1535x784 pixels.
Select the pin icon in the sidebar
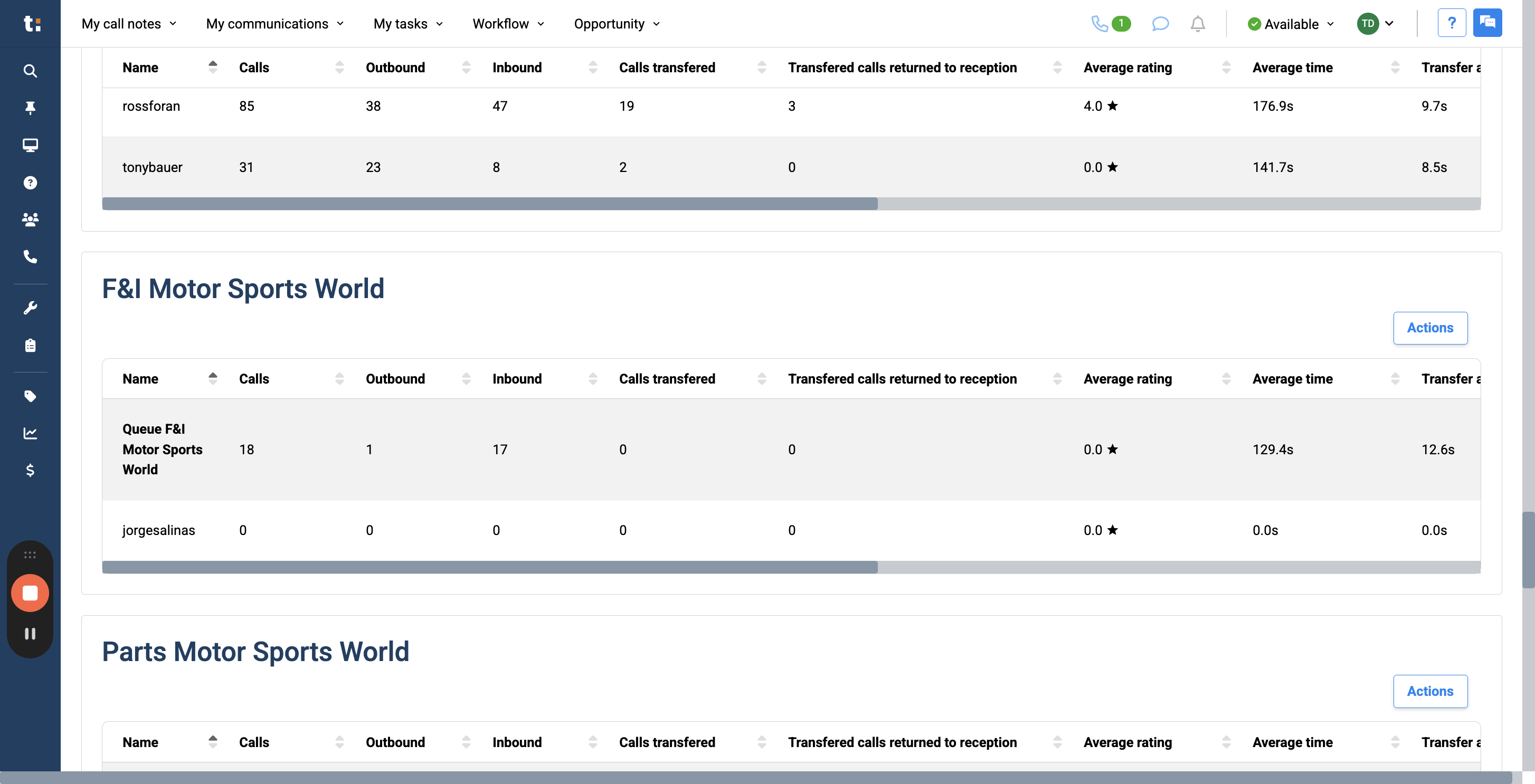[30, 108]
